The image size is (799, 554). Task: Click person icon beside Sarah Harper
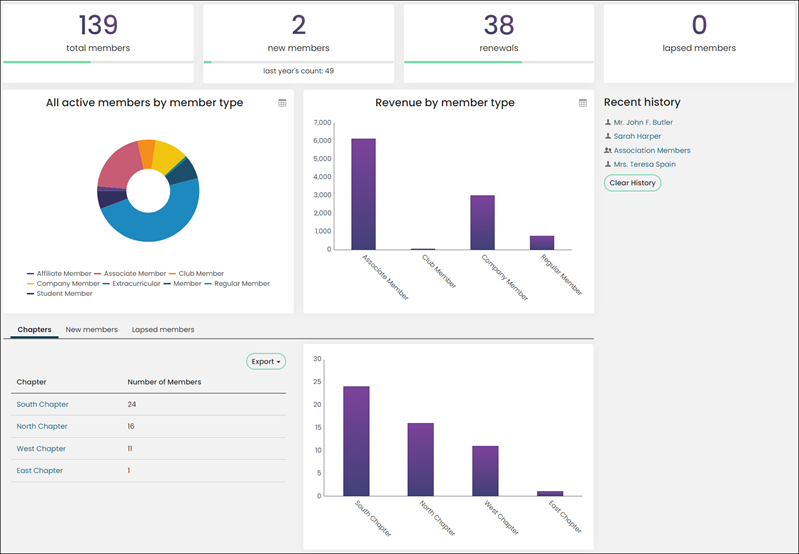point(607,136)
